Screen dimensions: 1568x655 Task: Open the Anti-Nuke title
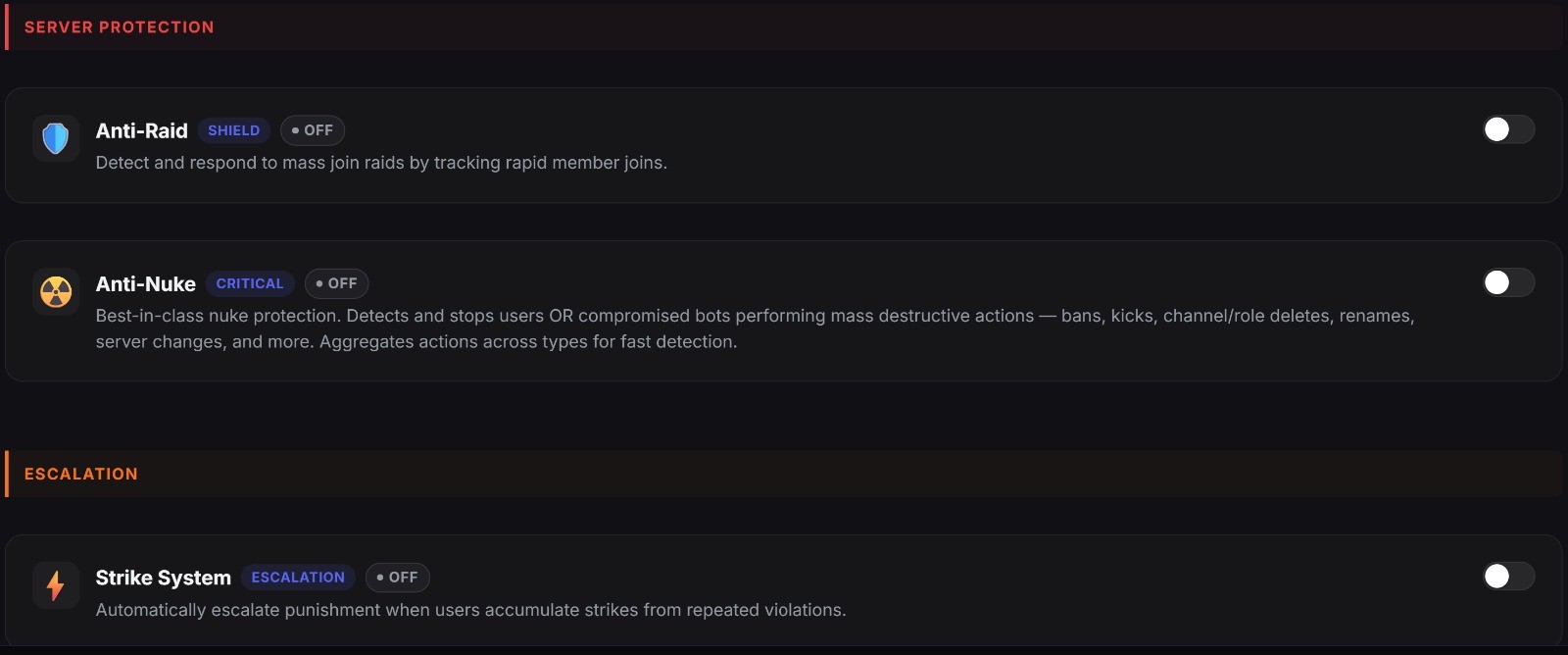(x=145, y=283)
